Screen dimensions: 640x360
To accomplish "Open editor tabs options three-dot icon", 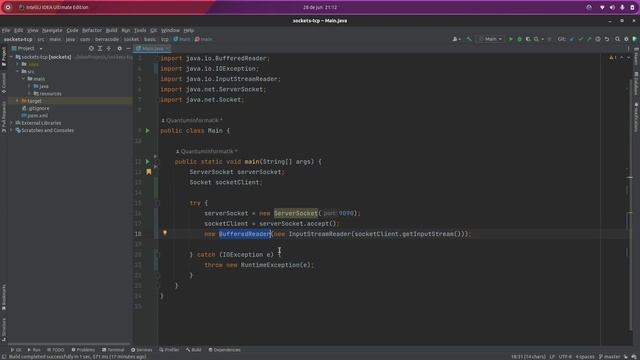I will [x=629, y=49].
